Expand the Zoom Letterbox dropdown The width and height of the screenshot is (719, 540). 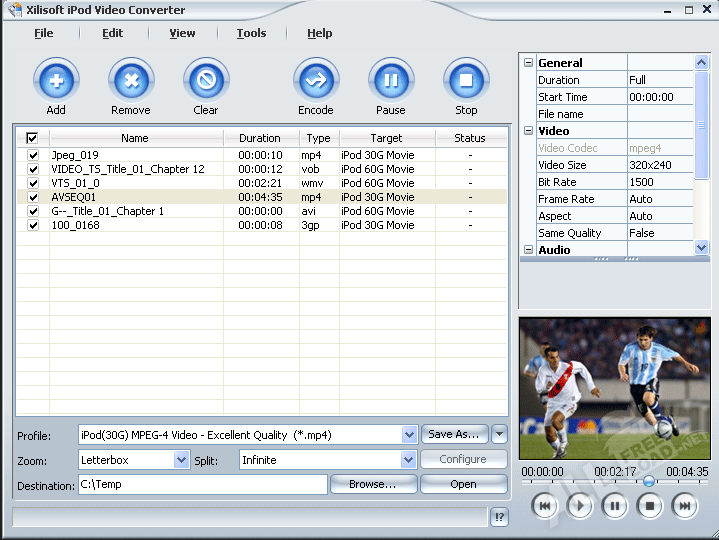(x=181, y=460)
